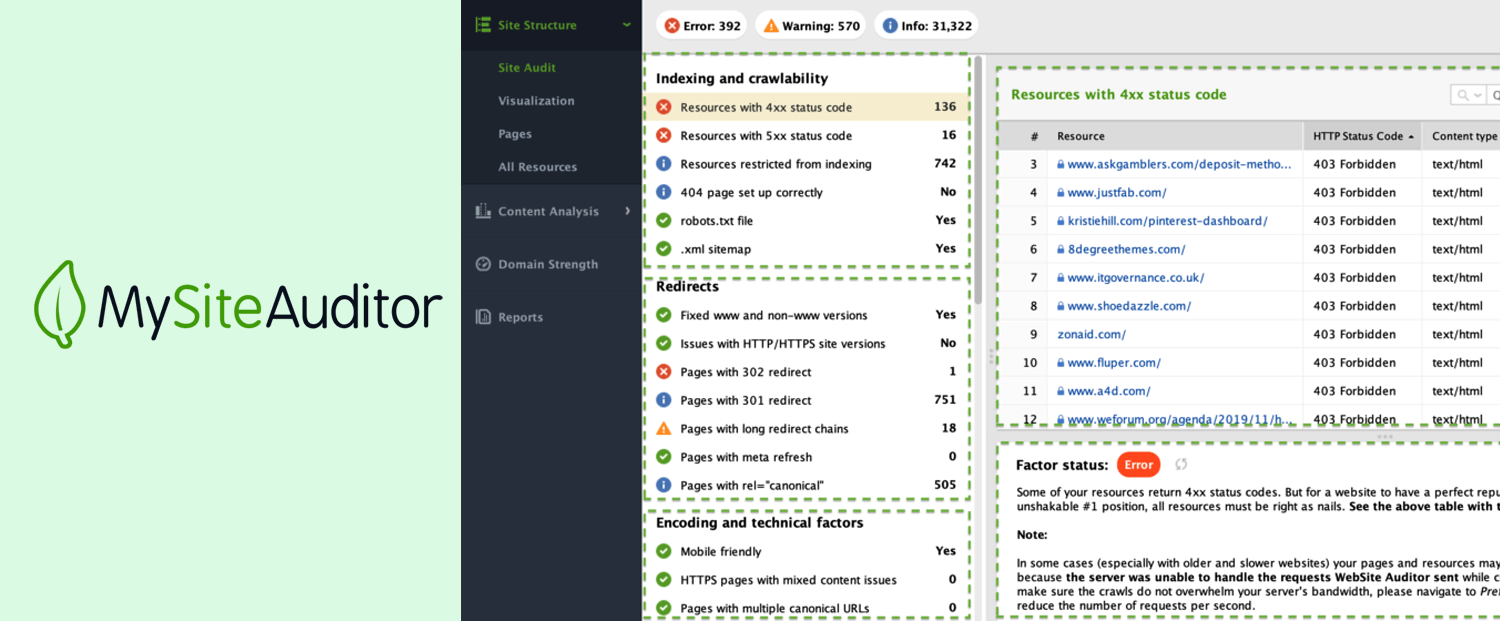Open link www.a4d.com/

1109,391
